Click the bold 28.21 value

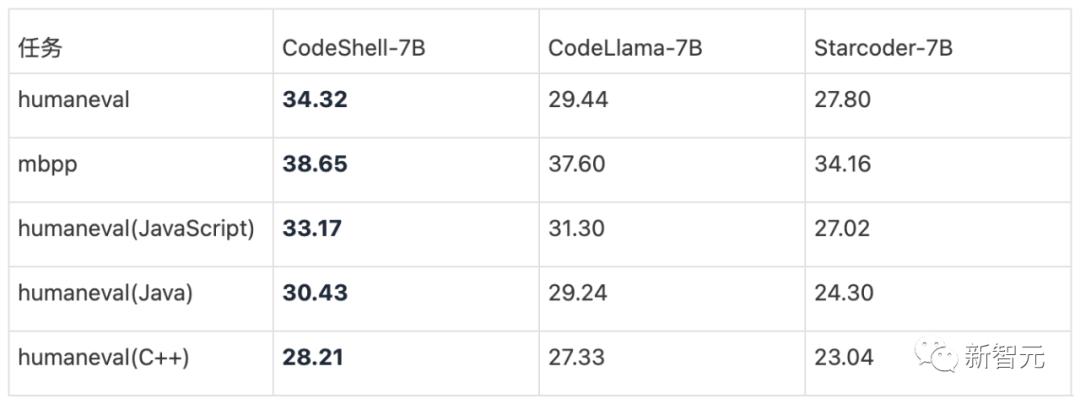312,357
